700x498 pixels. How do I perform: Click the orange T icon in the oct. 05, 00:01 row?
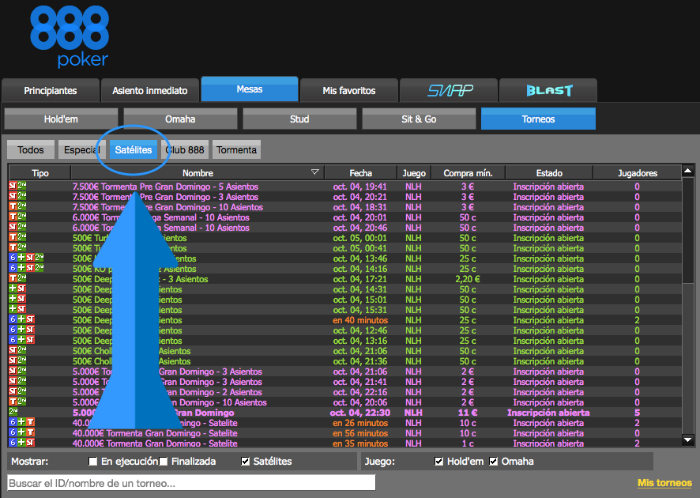tap(13, 238)
